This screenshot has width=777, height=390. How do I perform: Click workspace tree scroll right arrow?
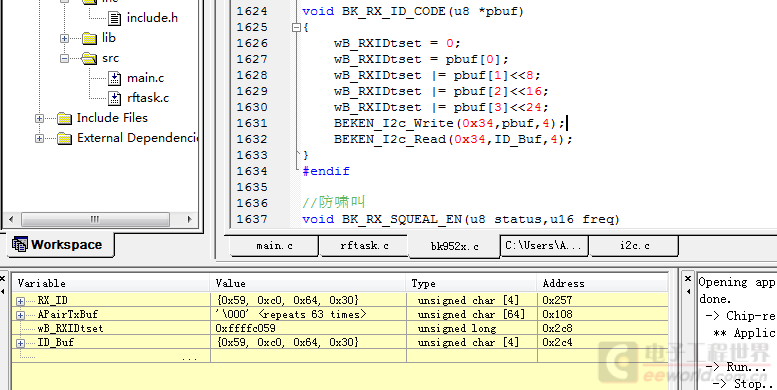[x=190, y=219]
